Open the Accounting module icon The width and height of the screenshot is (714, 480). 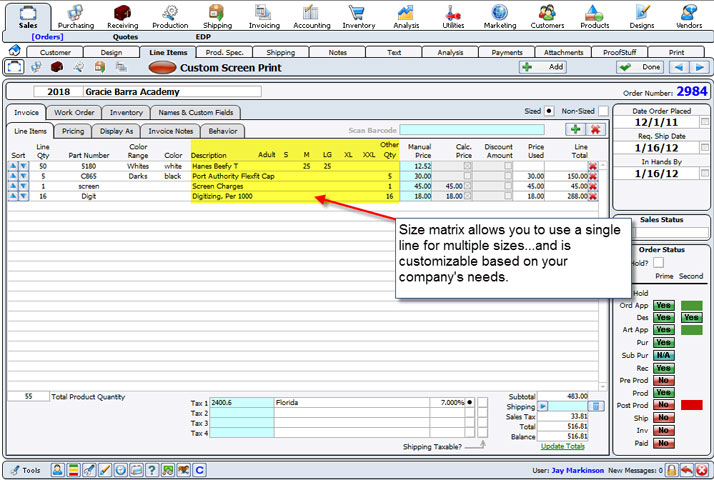[x=311, y=17]
